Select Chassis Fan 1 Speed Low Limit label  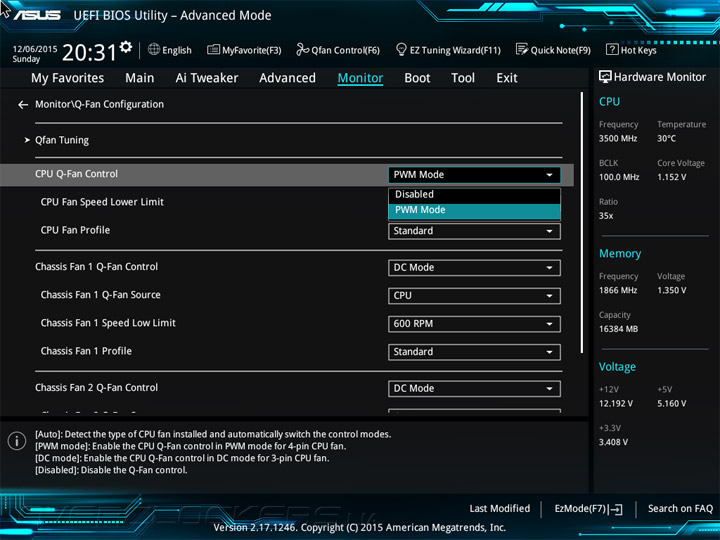(108, 323)
